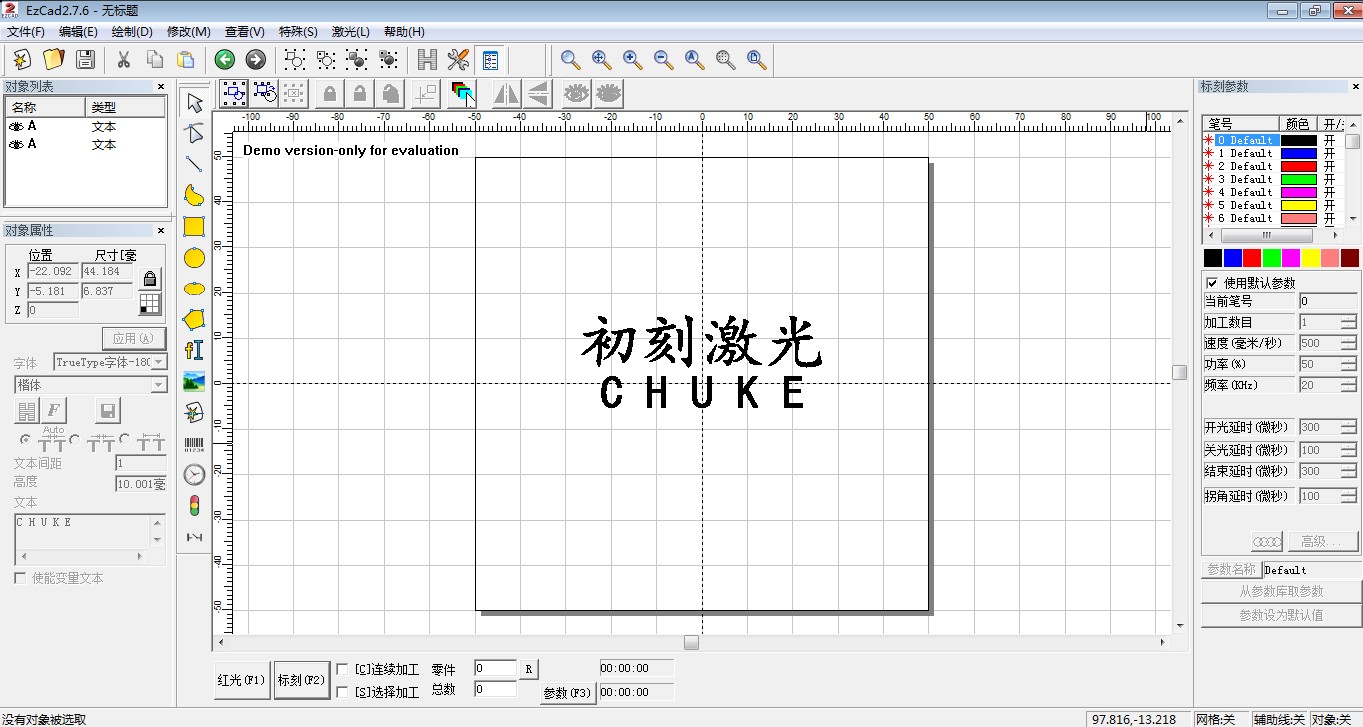The image size is (1363, 727).
Task: Enable the [S]选择加工 checkbox
Action: pyautogui.click(x=343, y=691)
